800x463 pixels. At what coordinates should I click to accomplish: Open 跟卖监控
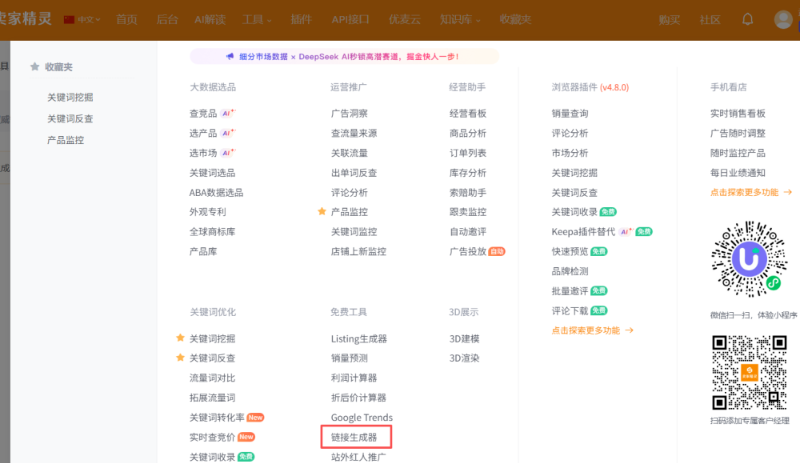(468, 212)
